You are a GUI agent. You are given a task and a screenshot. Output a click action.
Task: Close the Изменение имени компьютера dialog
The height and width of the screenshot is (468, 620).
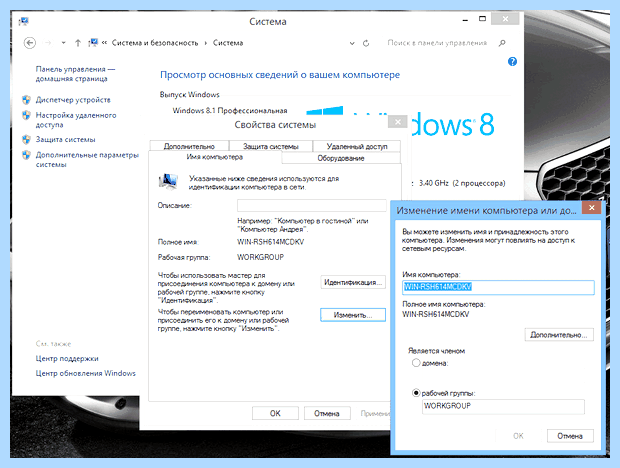click(592, 208)
